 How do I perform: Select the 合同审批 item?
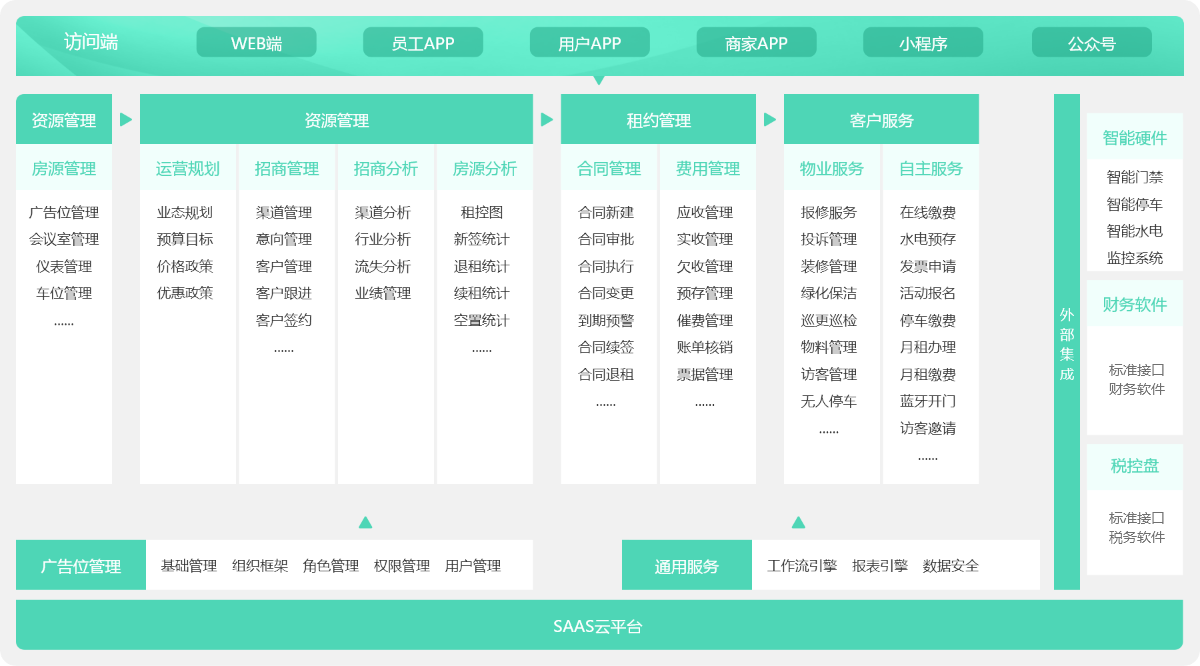606,239
